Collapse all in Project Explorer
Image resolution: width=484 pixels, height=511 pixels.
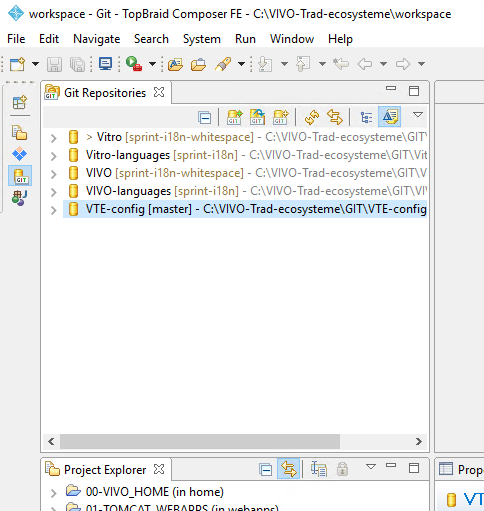click(x=265, y=470)
